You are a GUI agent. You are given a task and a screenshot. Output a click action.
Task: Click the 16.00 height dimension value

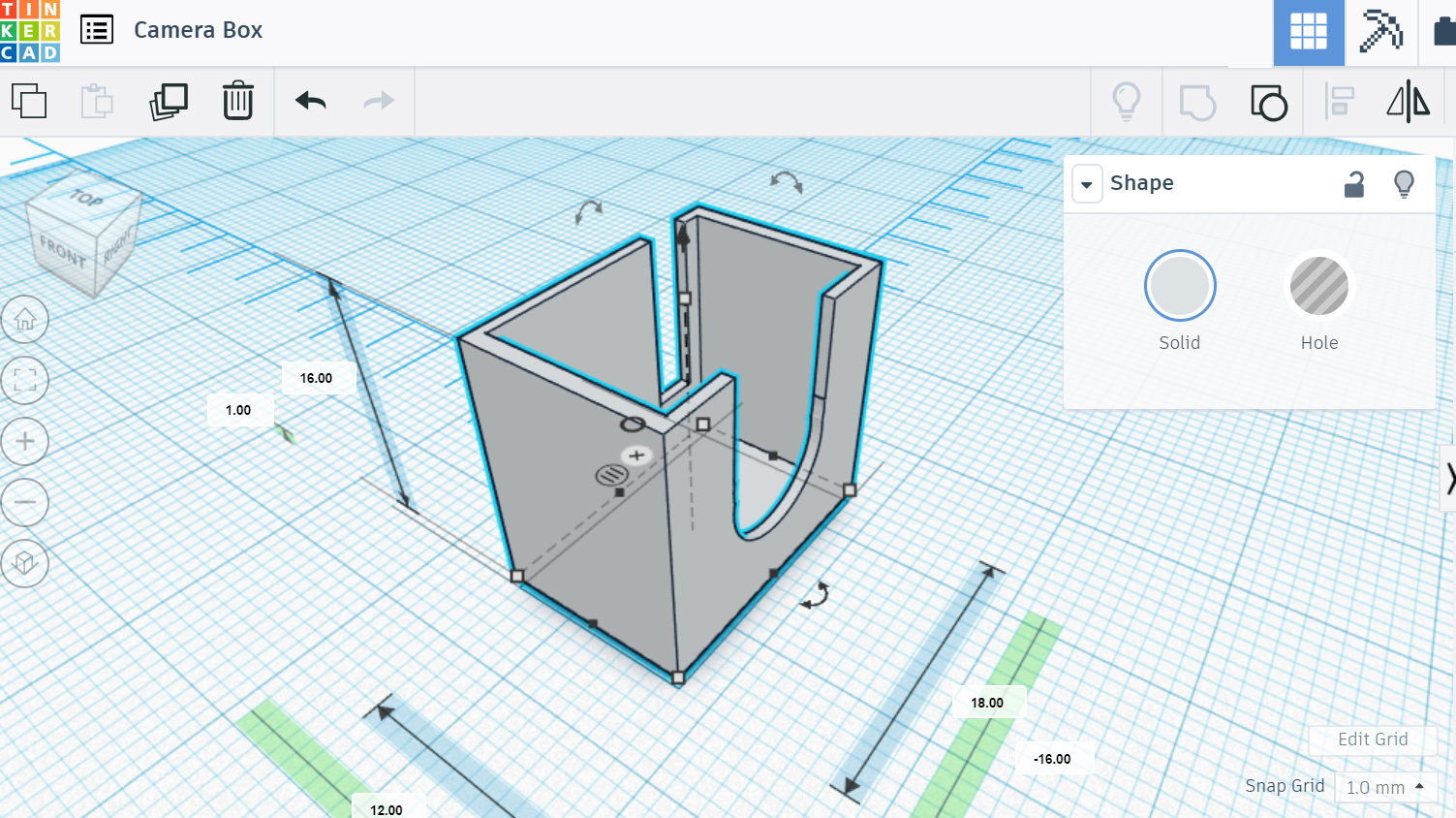click(316, 378)
